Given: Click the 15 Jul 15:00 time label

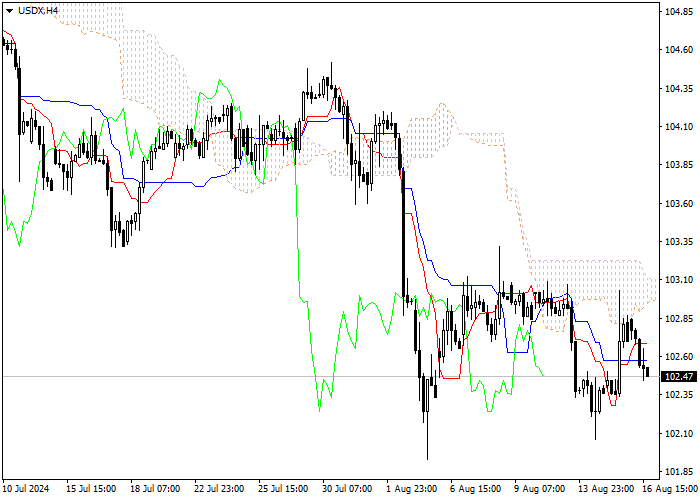Looking at the screenshot, I should [x=91, y=488].
